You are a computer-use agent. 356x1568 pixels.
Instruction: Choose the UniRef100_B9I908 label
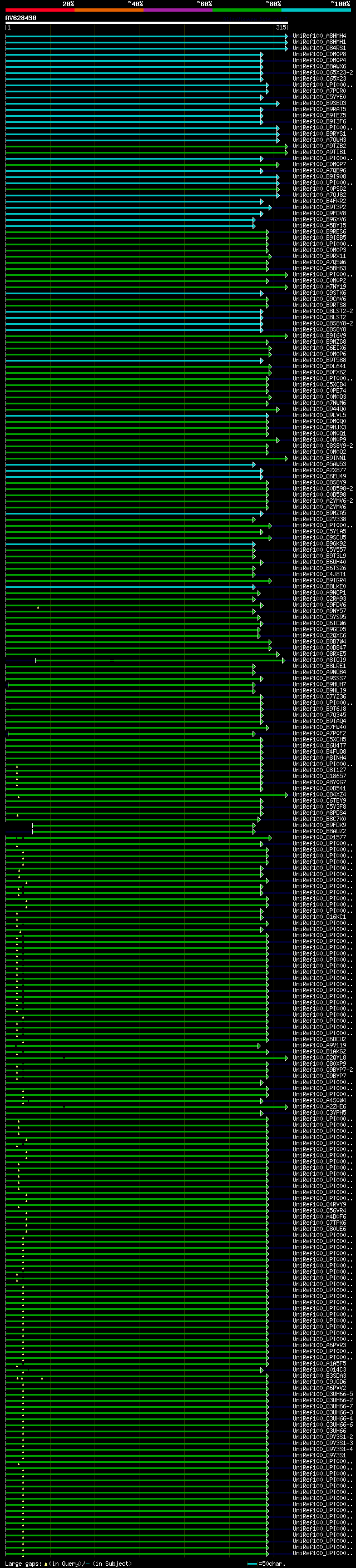click(319, 176)
